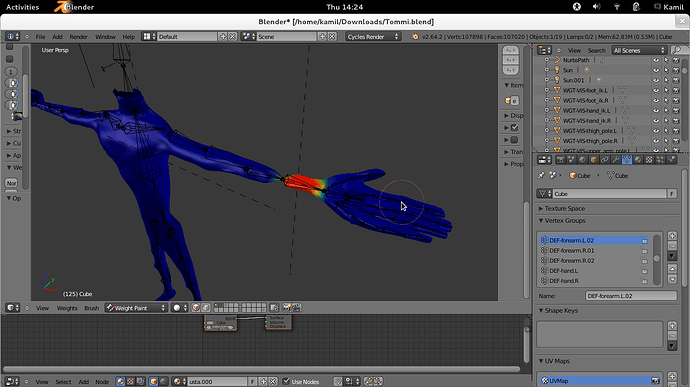Open the Add menu in the top info header
690x387 pixels.
[x=57, y=37]
